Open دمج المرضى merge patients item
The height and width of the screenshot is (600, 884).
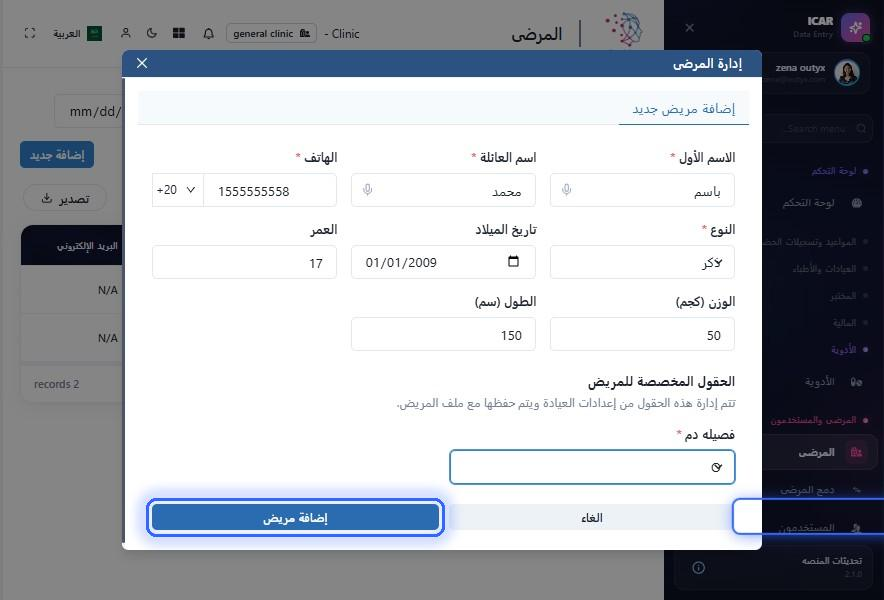[x=807, y=490]
